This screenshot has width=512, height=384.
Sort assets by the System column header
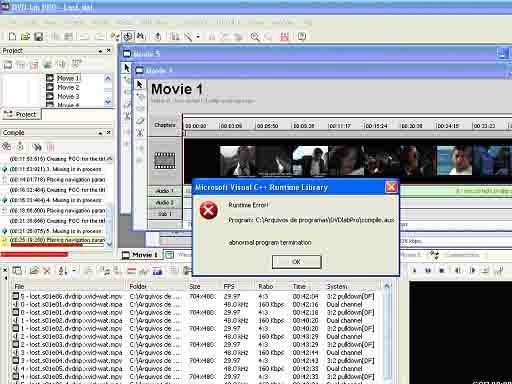pos(352,286)
